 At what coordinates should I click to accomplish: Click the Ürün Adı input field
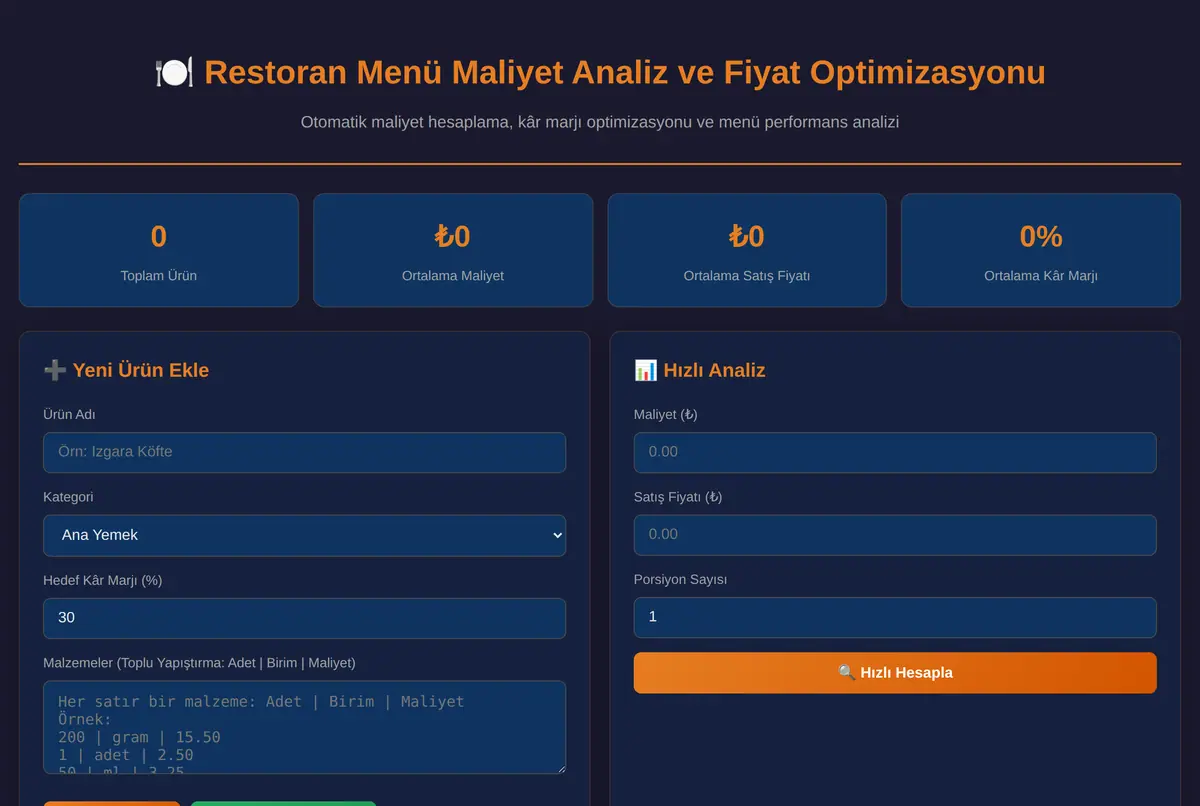[x=304, y=452]
